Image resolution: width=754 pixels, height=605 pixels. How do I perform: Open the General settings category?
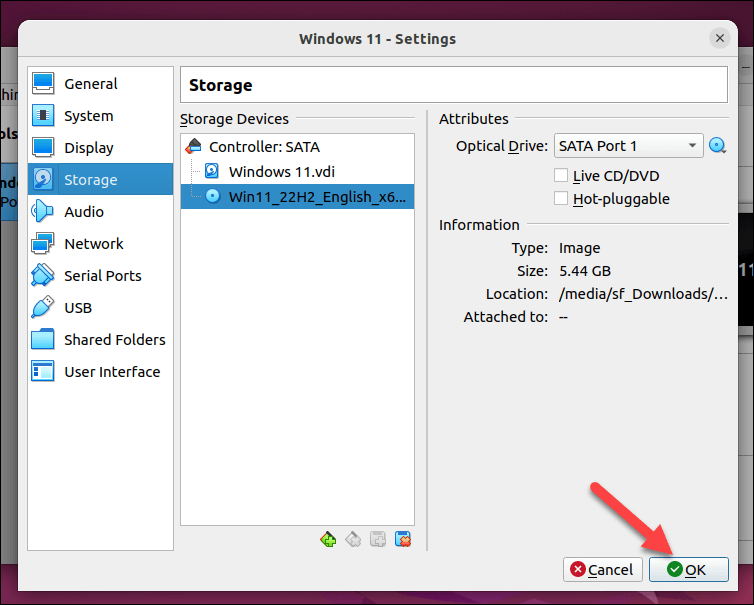pyautogui.click(x=90, y=84)
